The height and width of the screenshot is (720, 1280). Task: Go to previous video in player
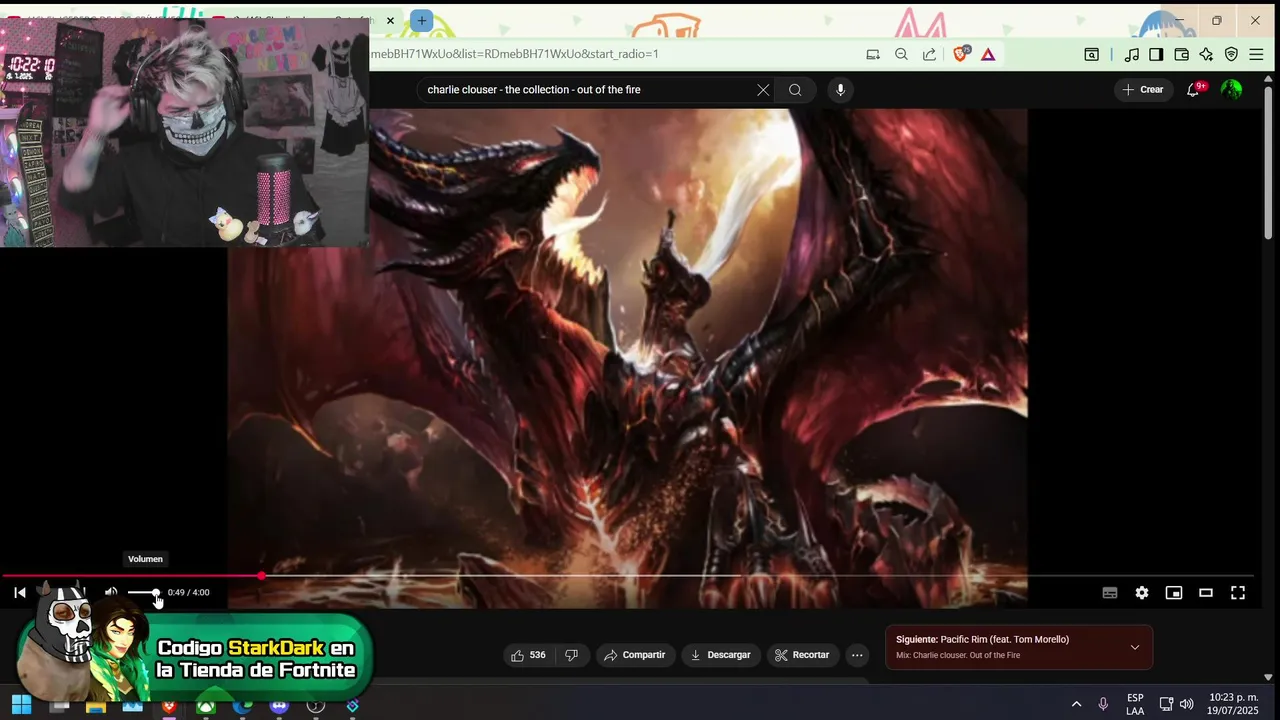pyautogui.click(x=20, y=593)
